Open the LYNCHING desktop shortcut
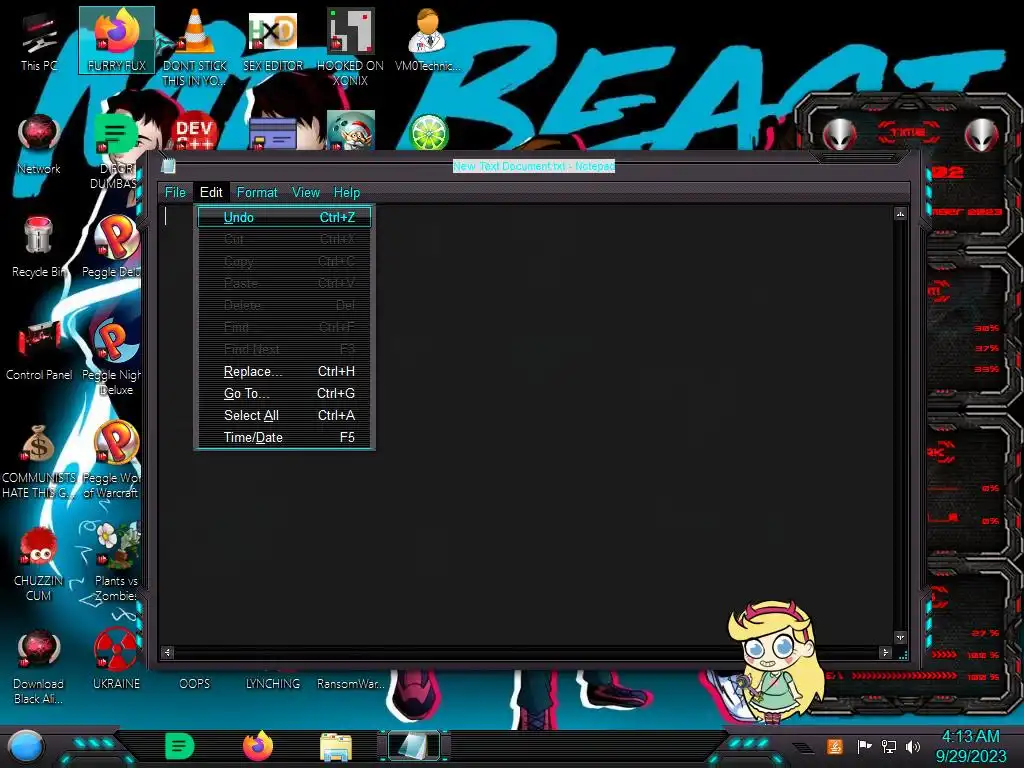The width and height of the screenshot is (1024, 768). [273, 683]
